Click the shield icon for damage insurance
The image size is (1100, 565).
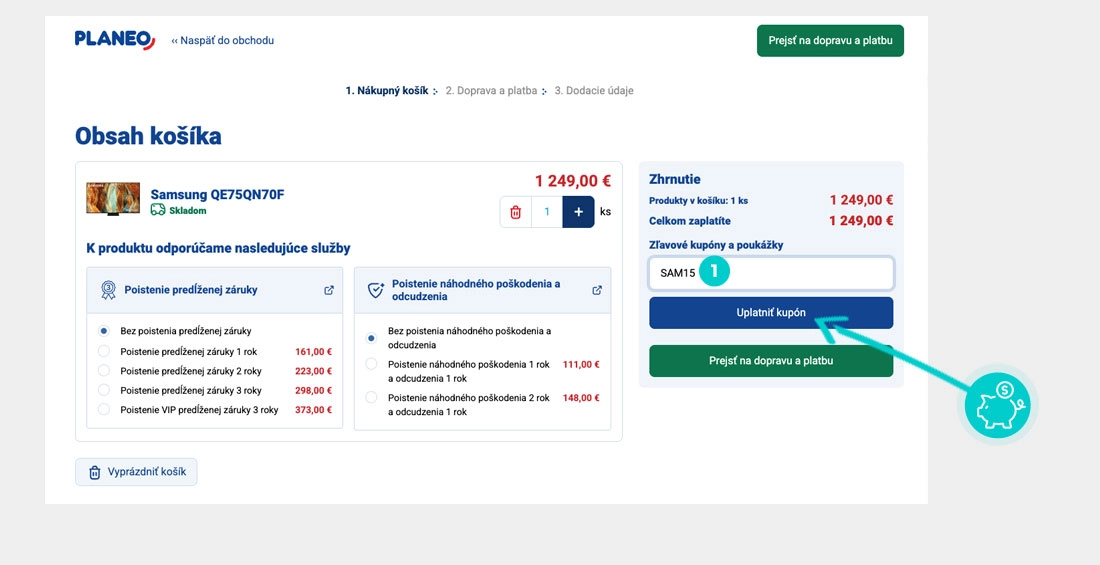376,290
